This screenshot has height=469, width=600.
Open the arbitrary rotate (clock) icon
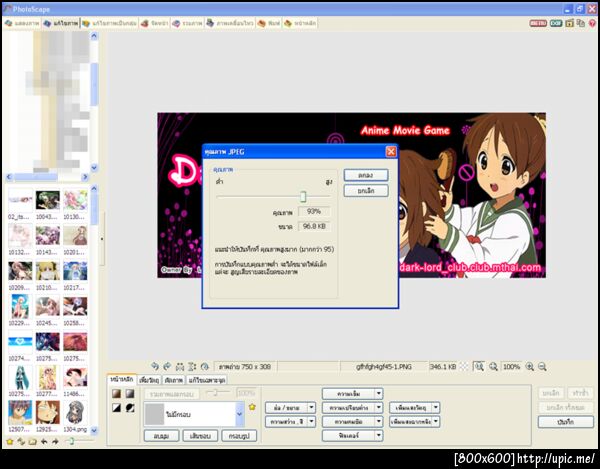click(205, 366)
